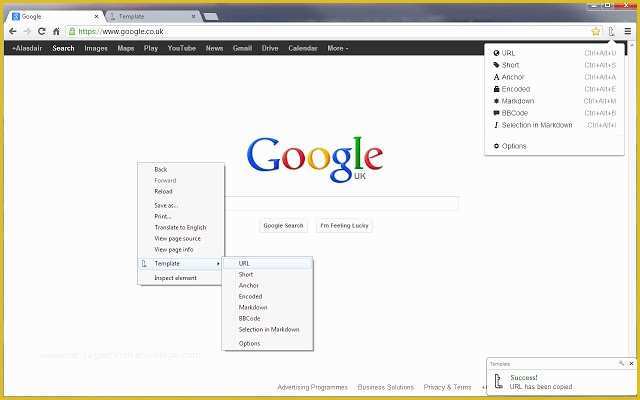Open Images in the Google bar
Screen dimensions: 640x400
point(96,48)
